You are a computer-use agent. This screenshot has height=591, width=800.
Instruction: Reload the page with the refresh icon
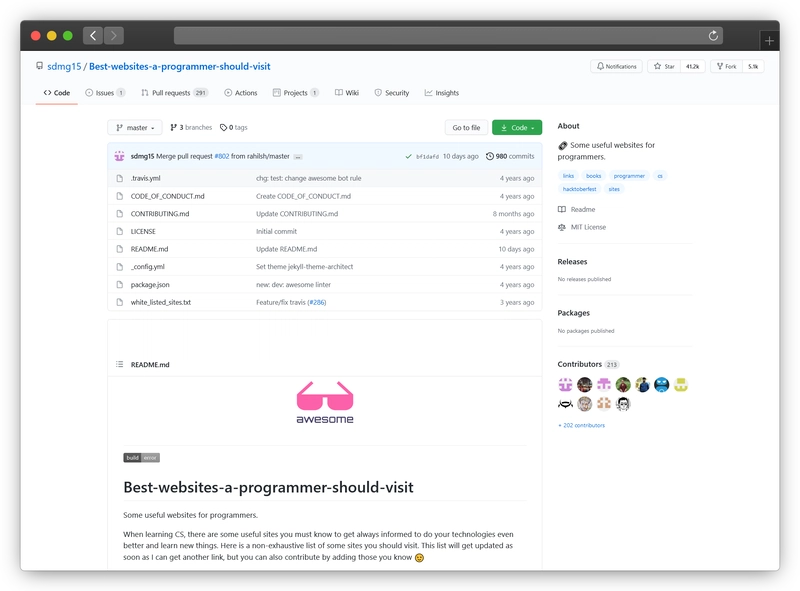[713, 35]
